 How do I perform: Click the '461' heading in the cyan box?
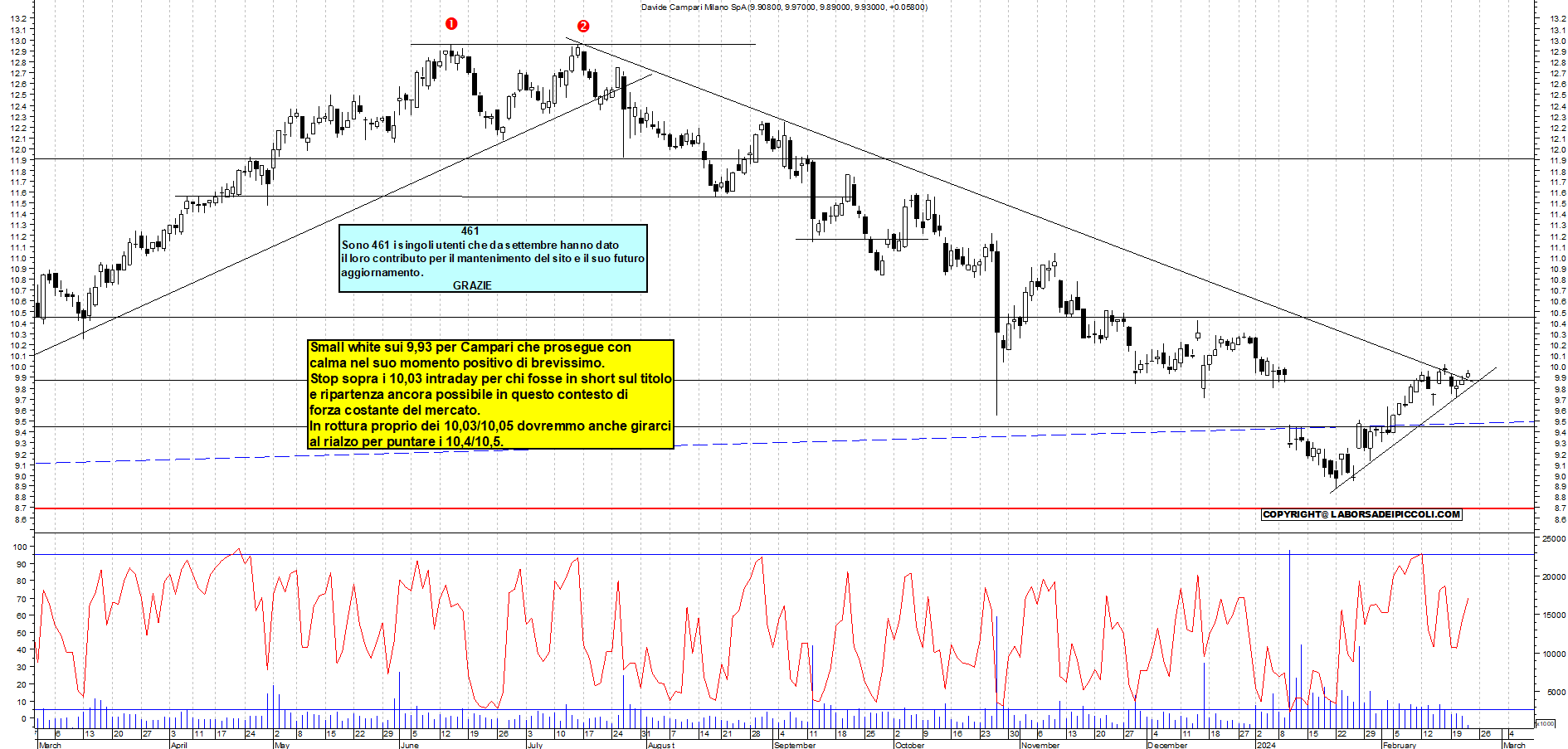tap(470, 231)
